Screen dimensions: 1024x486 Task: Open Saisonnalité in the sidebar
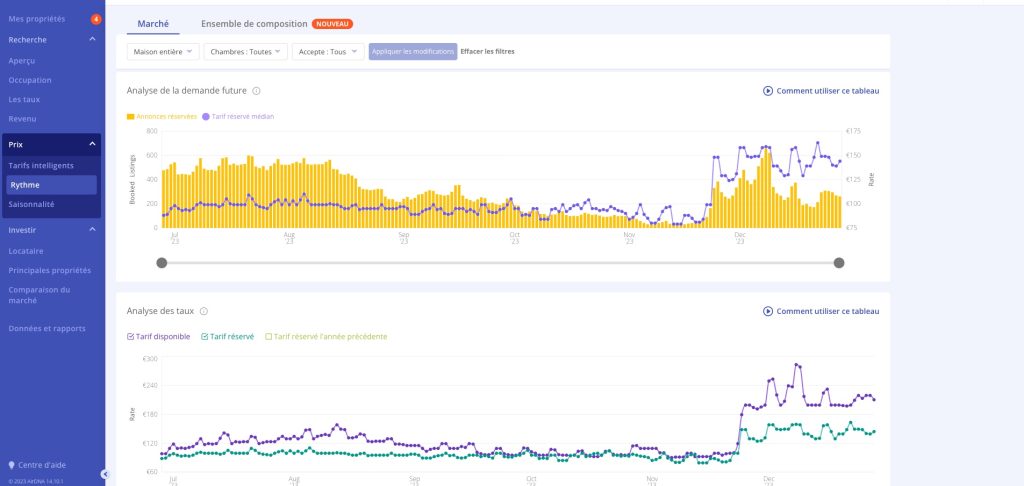31,204
